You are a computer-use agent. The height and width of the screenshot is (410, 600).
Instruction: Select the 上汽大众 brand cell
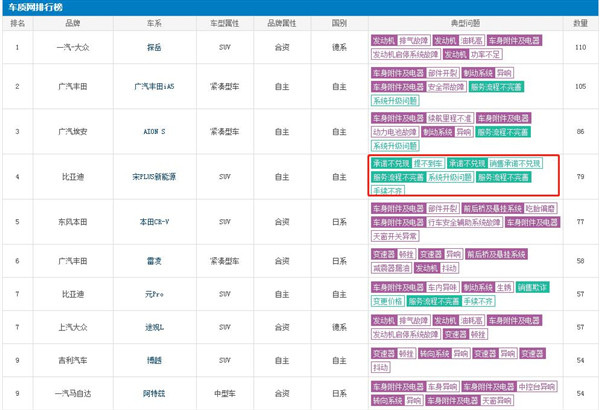click(73, 327)
